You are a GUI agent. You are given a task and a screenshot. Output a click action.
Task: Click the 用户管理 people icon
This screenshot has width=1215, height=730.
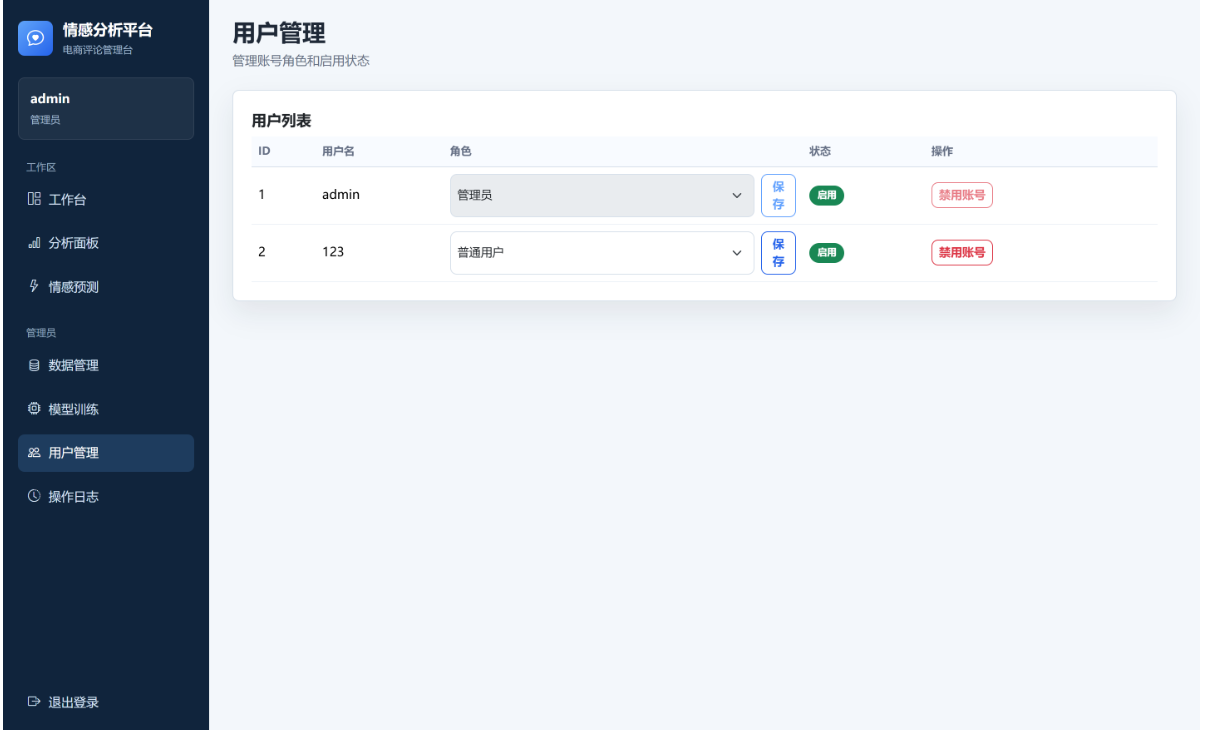pyautogui.click(x=34, y=453)
